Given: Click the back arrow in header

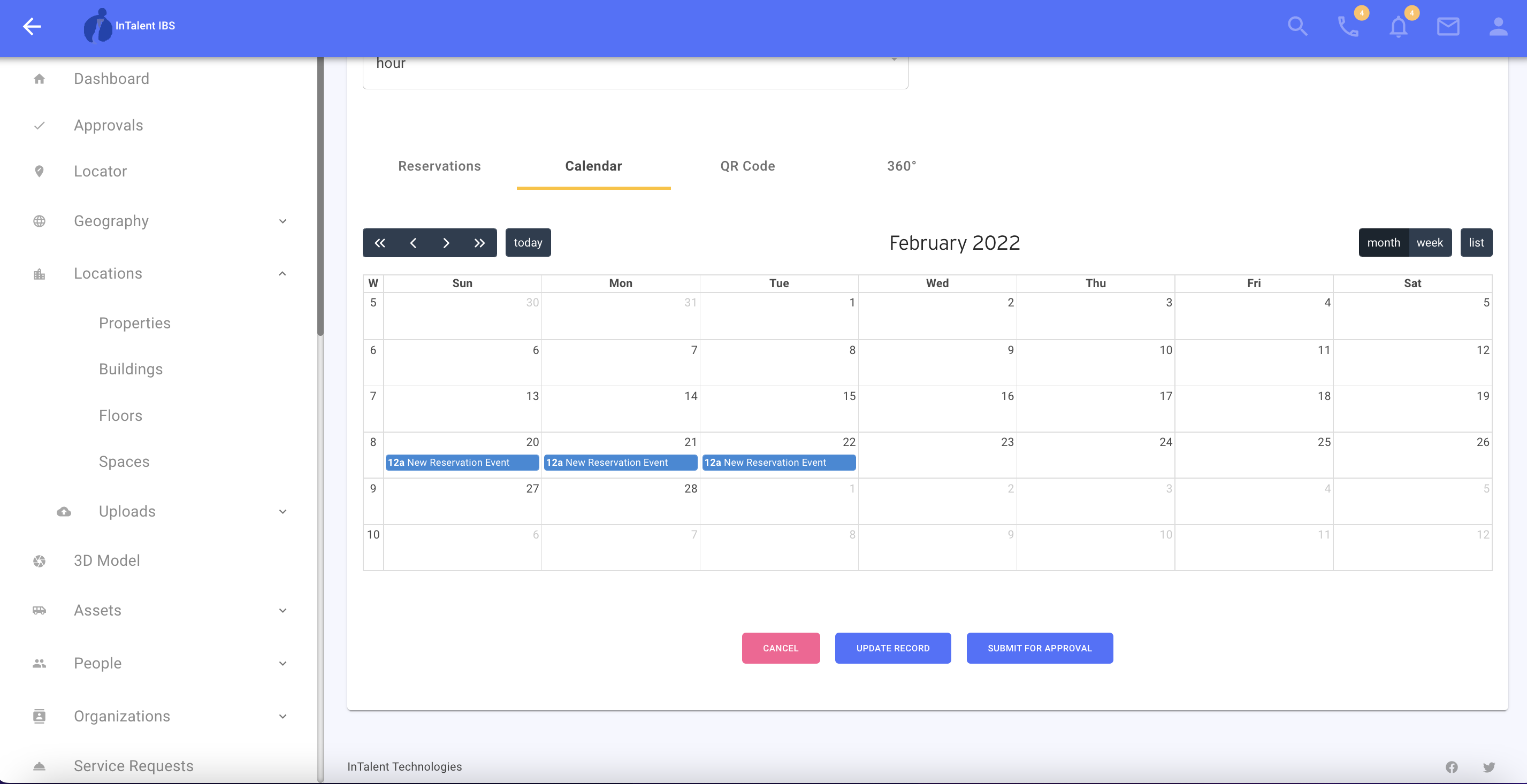Looking at the screenshot, I should point(32,26).
